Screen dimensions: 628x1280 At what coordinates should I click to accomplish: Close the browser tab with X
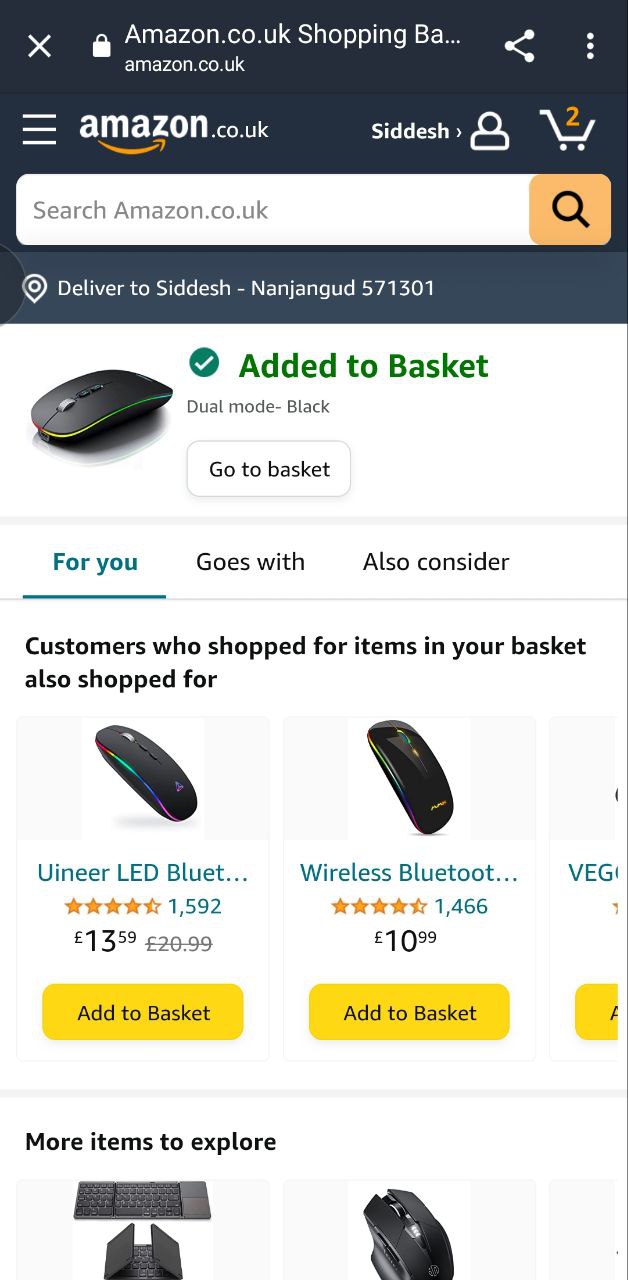point(39,46)
